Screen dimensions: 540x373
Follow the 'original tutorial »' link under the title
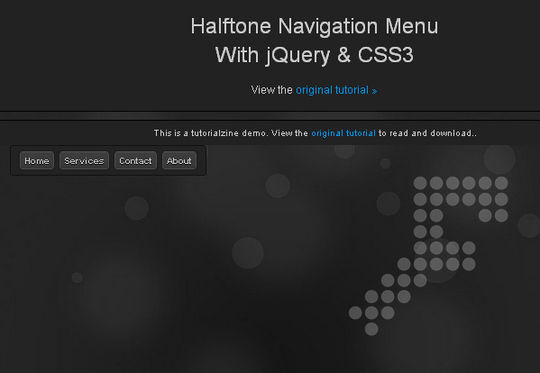pyautogui.click(x=336, y=90)
